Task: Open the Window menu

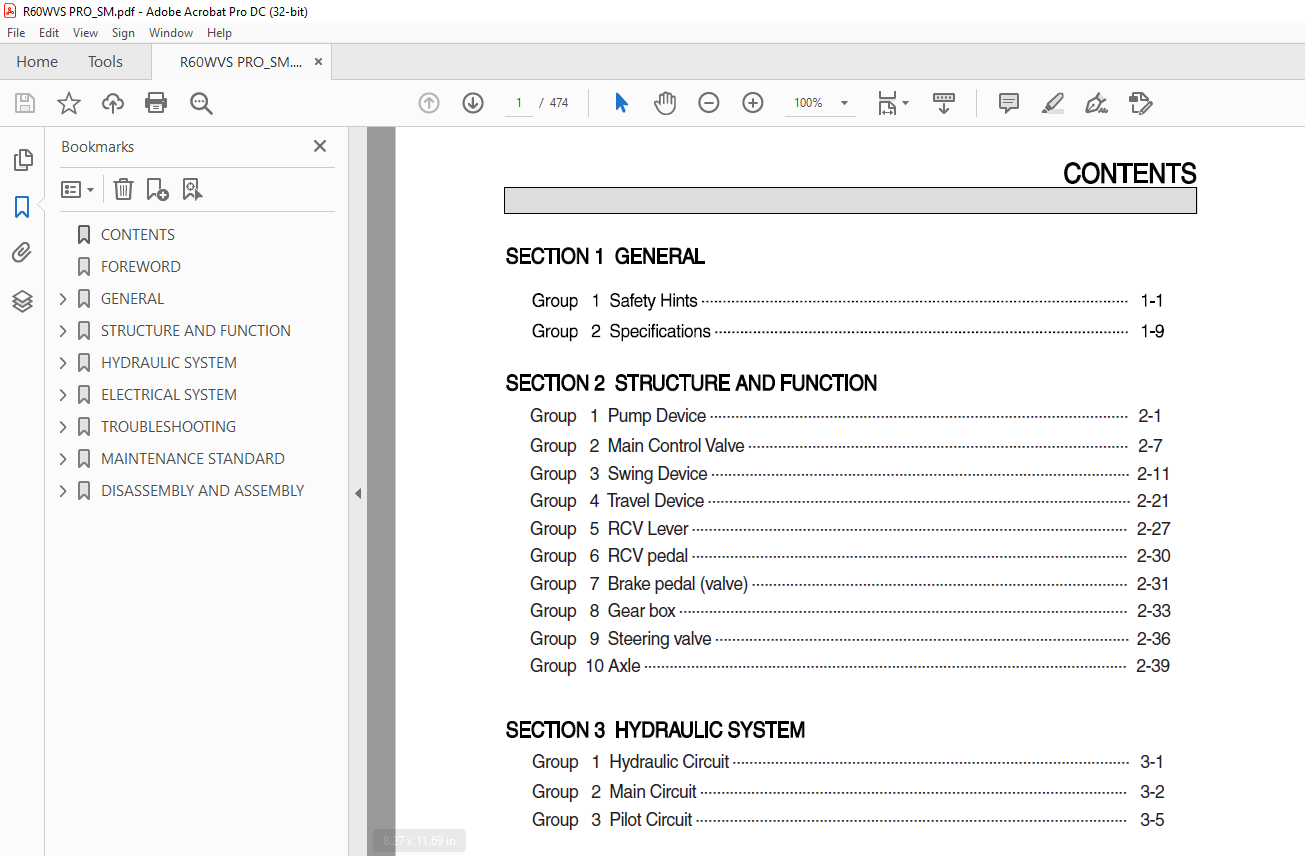Action: [171, 33]
